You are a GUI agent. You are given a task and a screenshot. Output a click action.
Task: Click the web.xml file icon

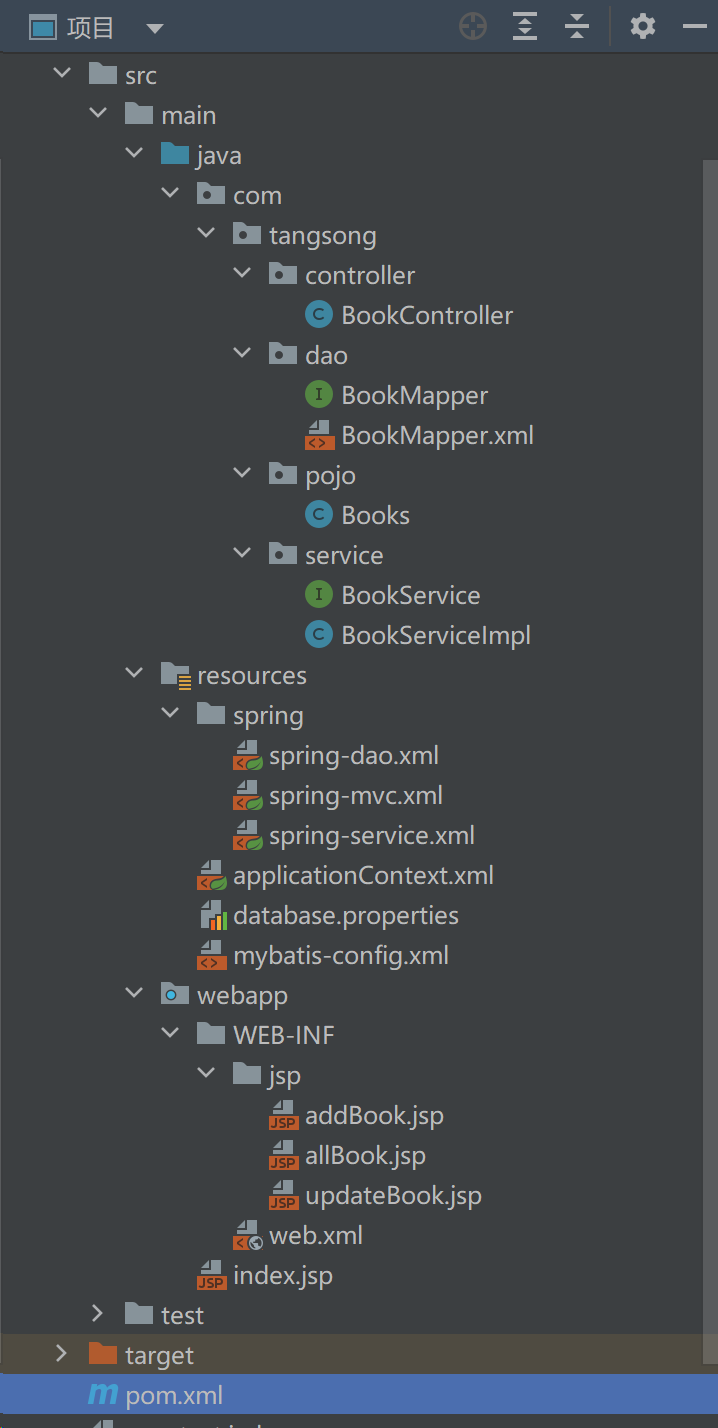tap(247, 1235)
